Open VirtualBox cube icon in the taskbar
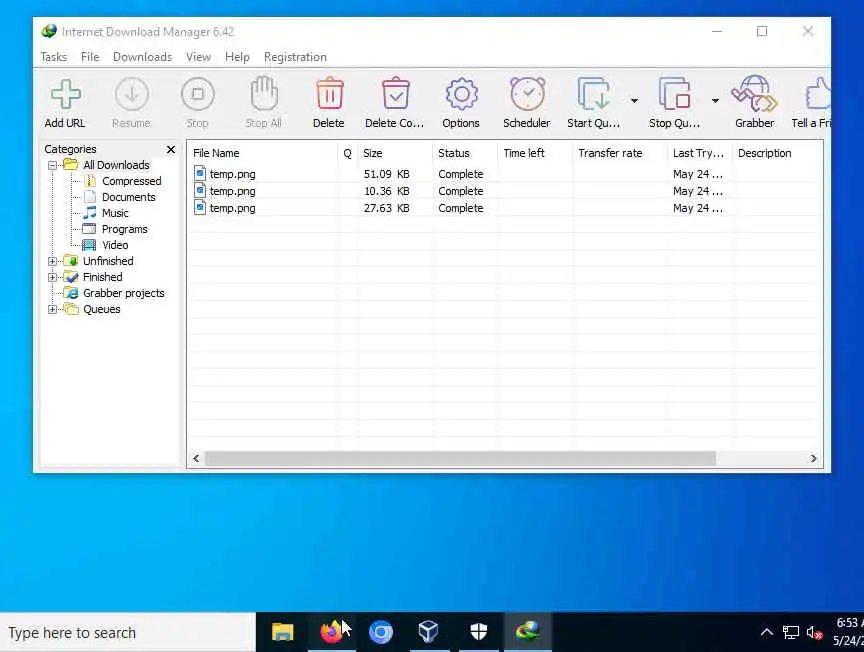Screen dimensions: 864x652 (x=429, y=632)
